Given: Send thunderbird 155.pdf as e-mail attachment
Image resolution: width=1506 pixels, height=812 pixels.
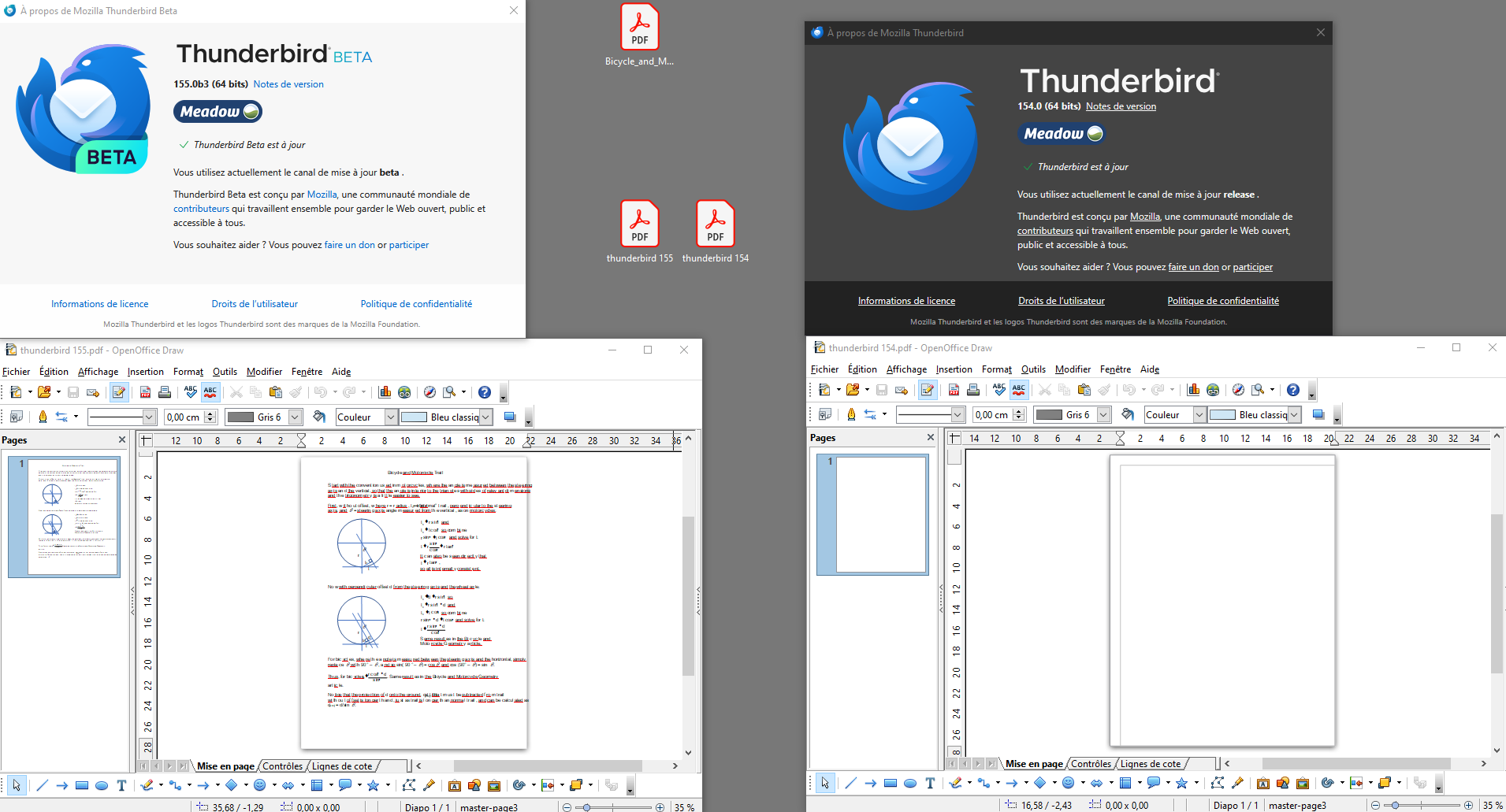Looking at the screenshot, I should [x=93, y=392].
